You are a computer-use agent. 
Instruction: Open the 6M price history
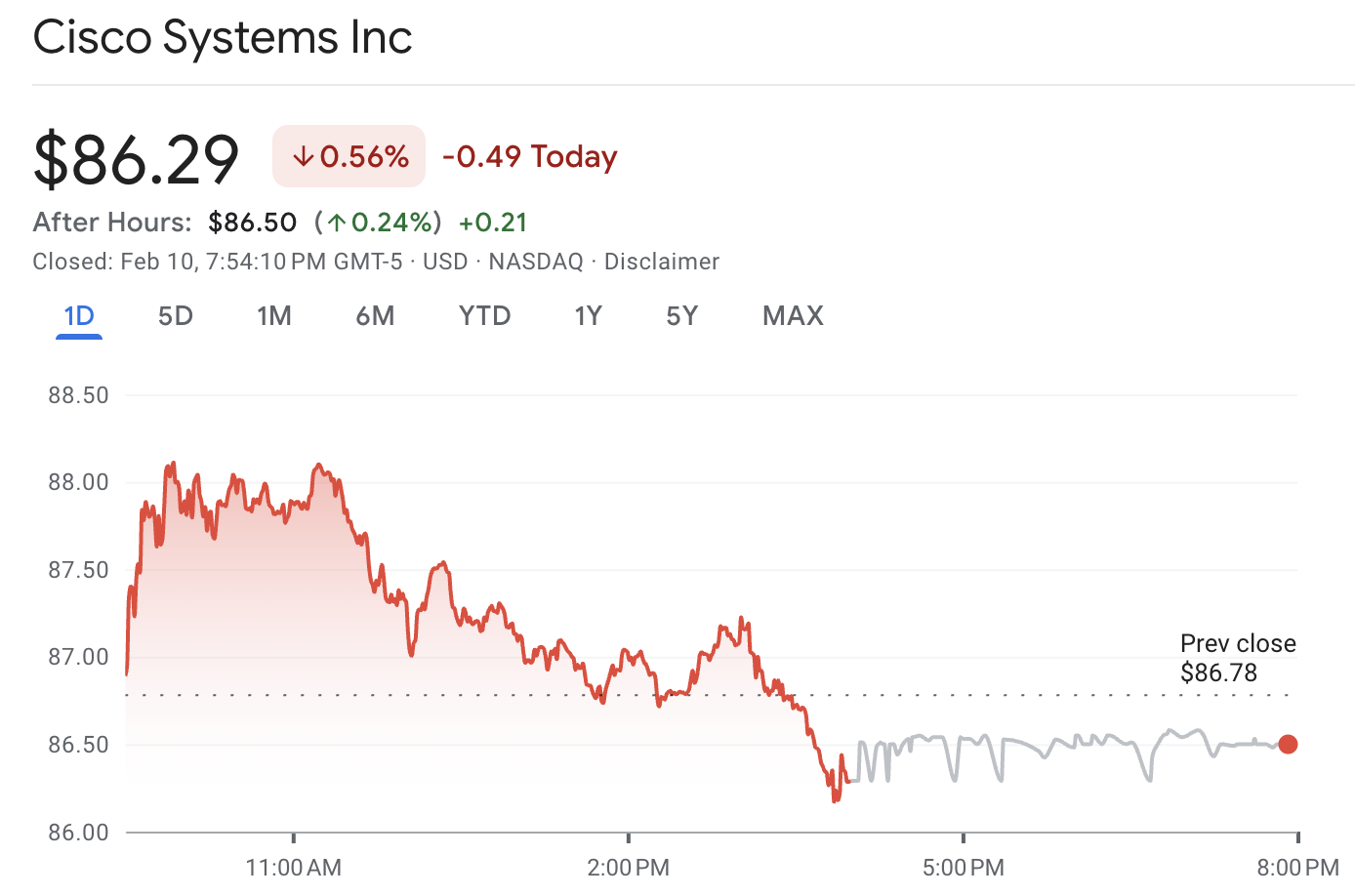(x=376, y=315)
